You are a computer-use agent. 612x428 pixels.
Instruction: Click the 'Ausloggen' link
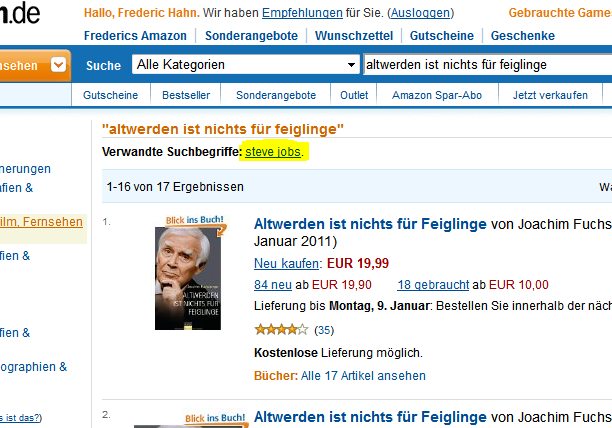click(x=420, y=13)
